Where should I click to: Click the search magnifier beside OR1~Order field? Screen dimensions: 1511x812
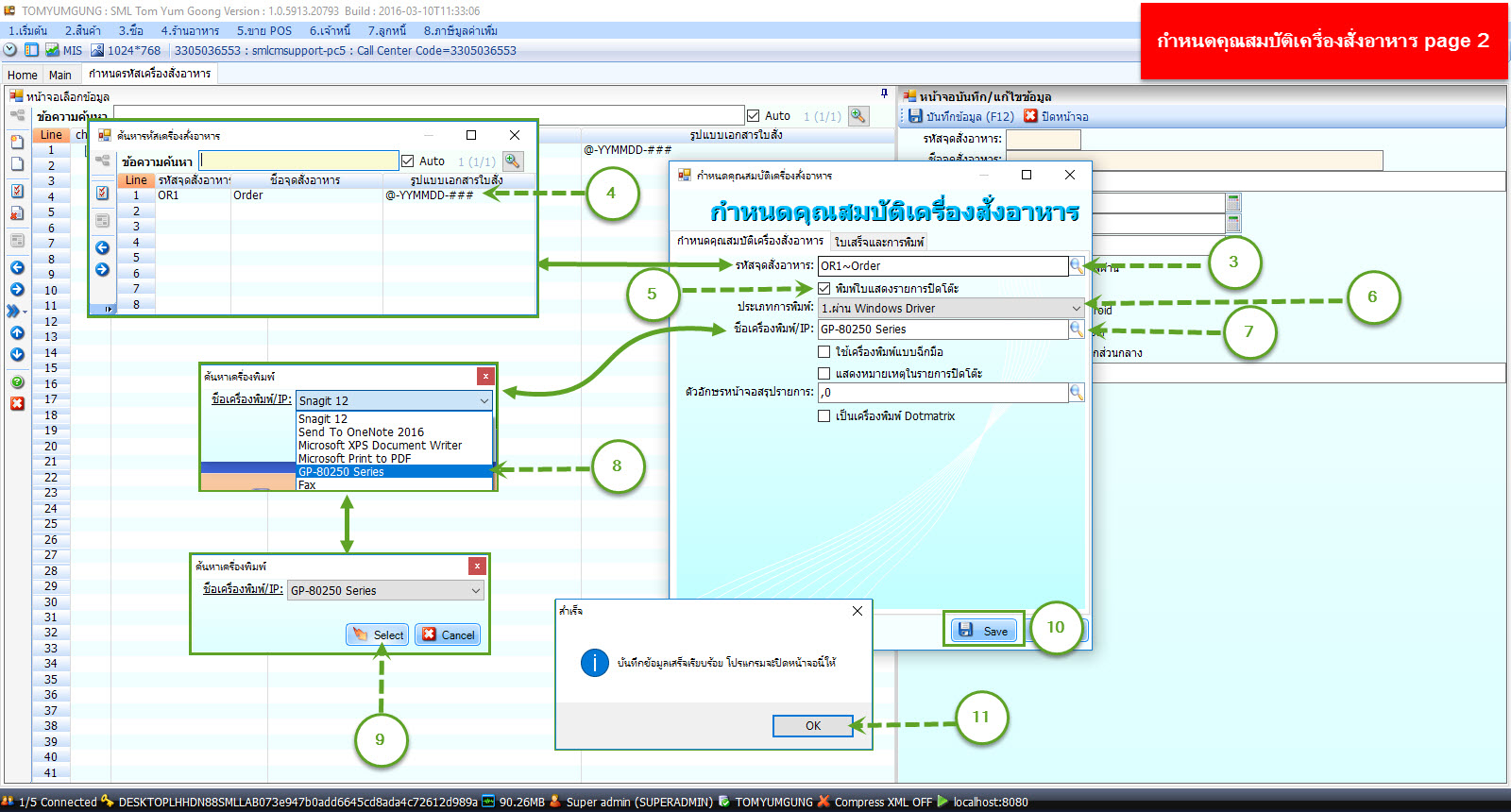click(1076, 266)
